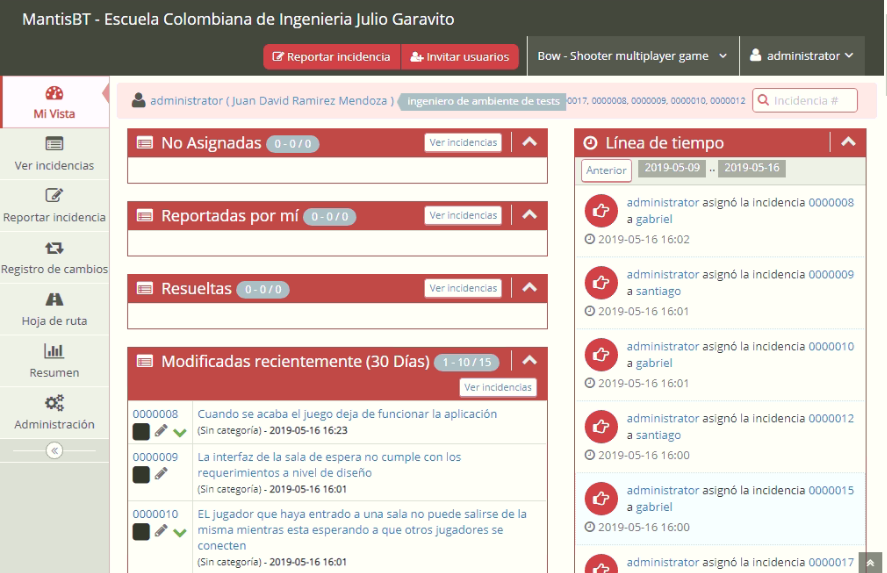
Task: Open issue 0000012 link in timeline
Action: [831, 418]
